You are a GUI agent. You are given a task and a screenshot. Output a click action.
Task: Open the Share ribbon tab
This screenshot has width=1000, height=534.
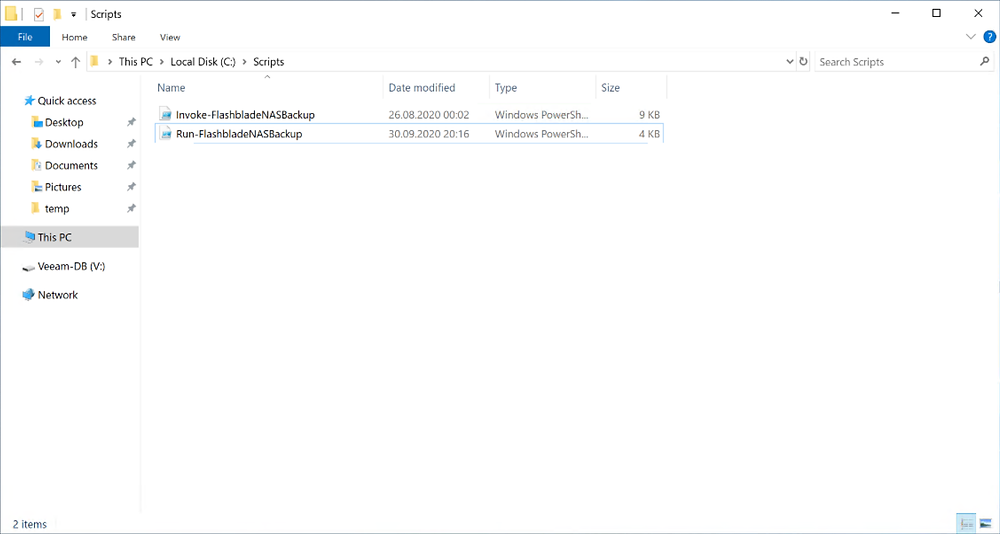tap(124, 37)
